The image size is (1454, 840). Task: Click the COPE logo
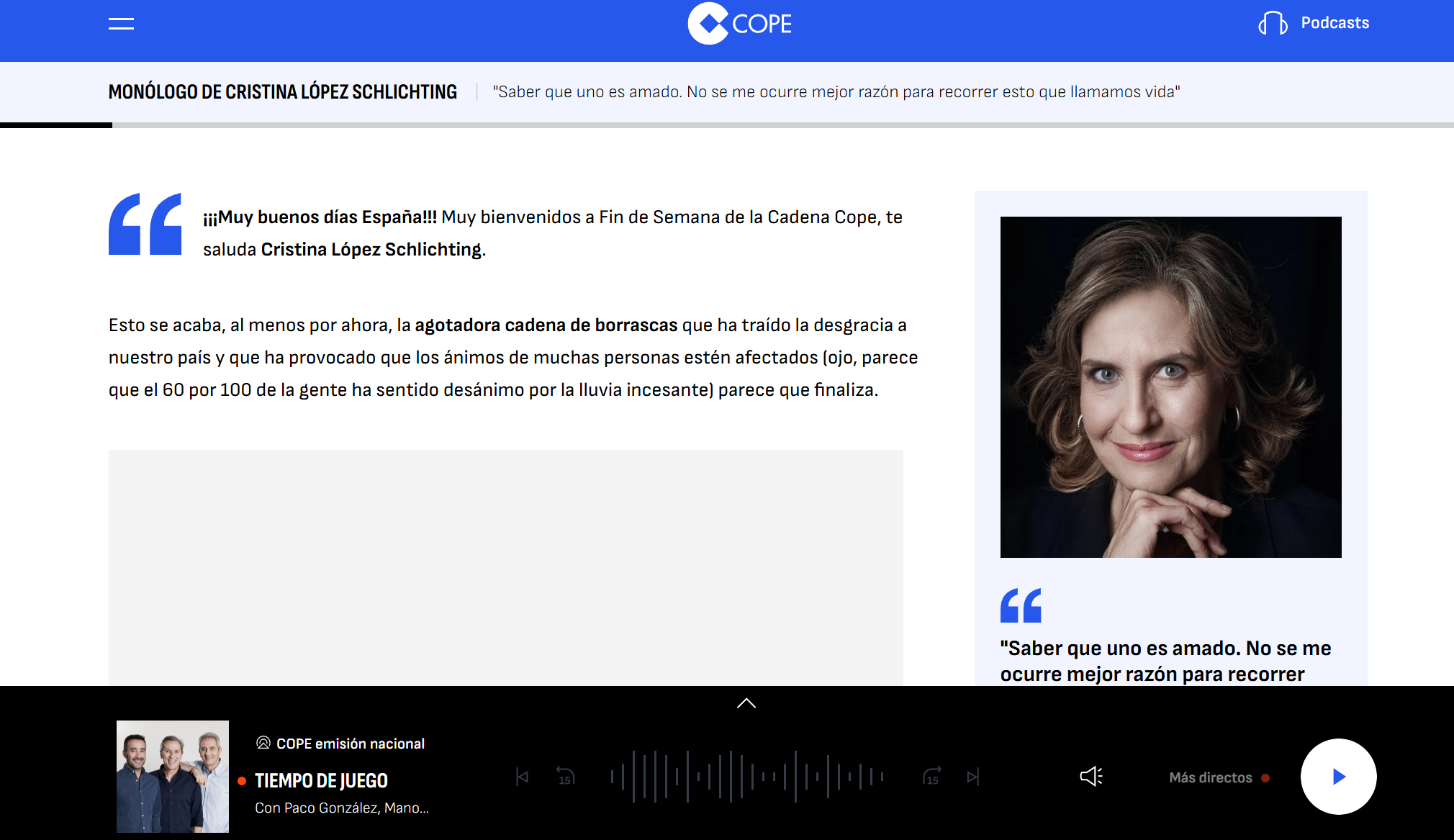[x=739, y=24]
